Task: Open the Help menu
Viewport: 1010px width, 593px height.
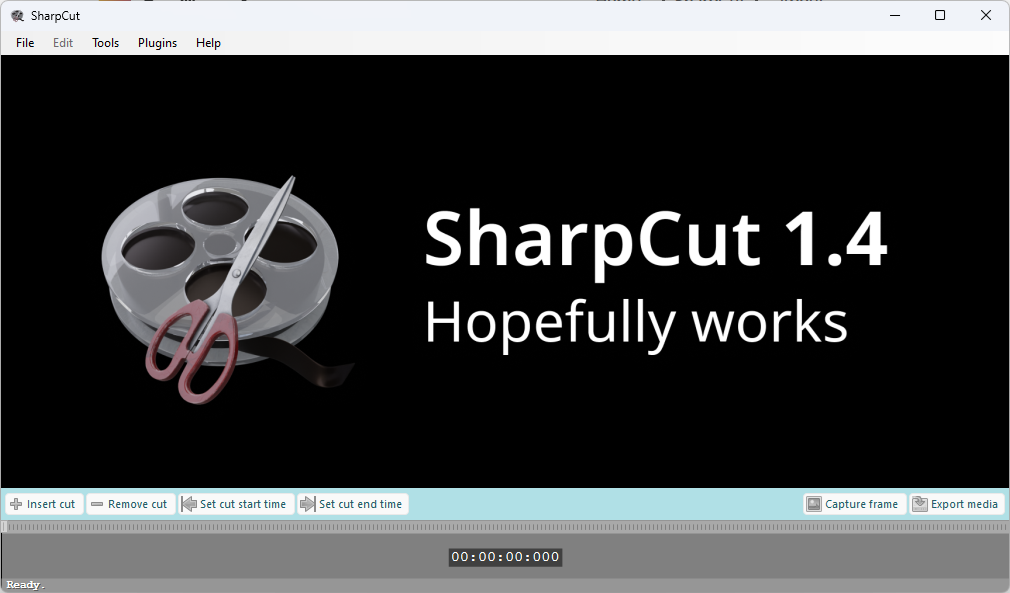Action: (208, 43)
